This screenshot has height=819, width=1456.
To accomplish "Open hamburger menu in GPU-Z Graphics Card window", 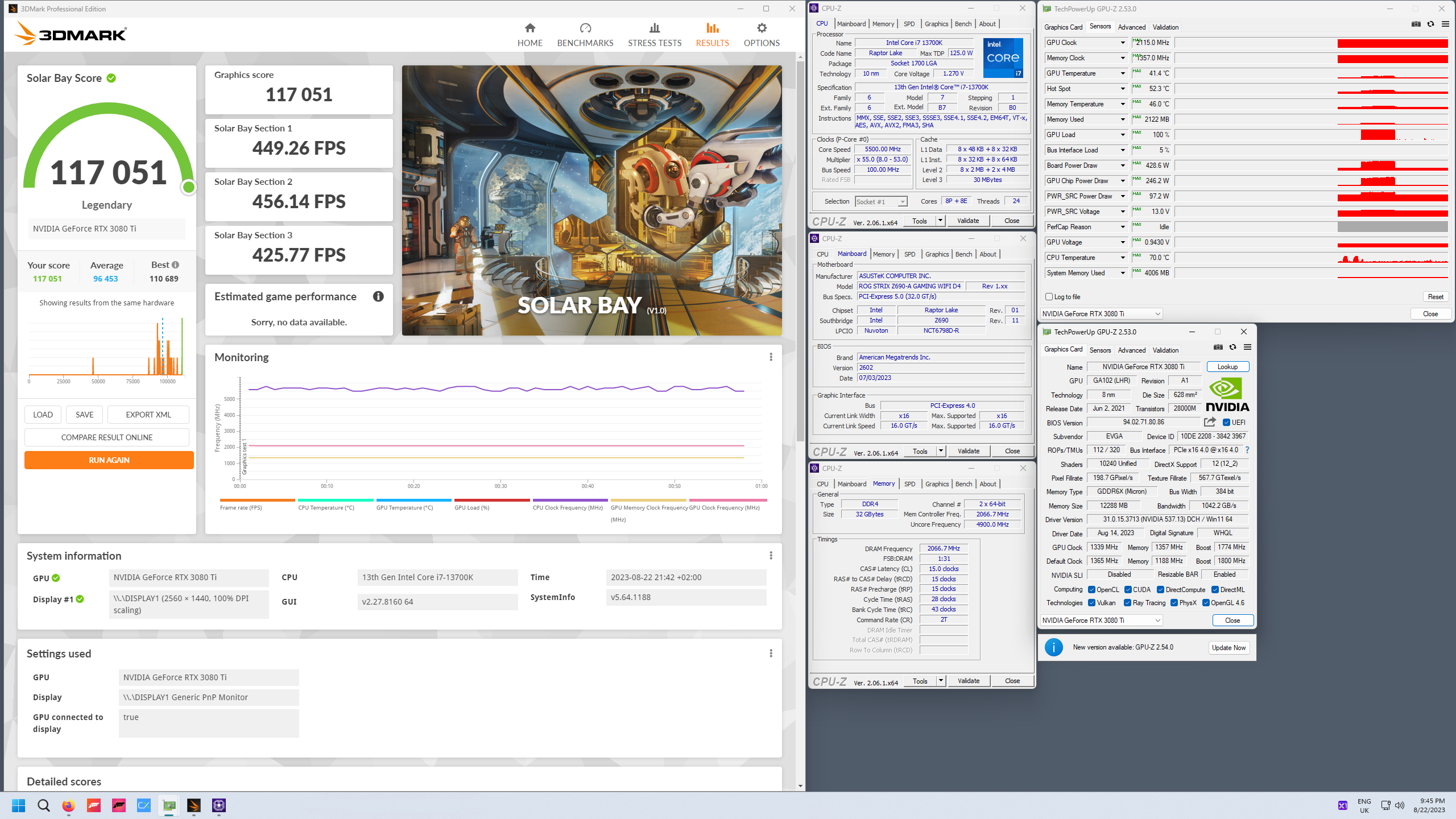I will [x=1247, y=348].
